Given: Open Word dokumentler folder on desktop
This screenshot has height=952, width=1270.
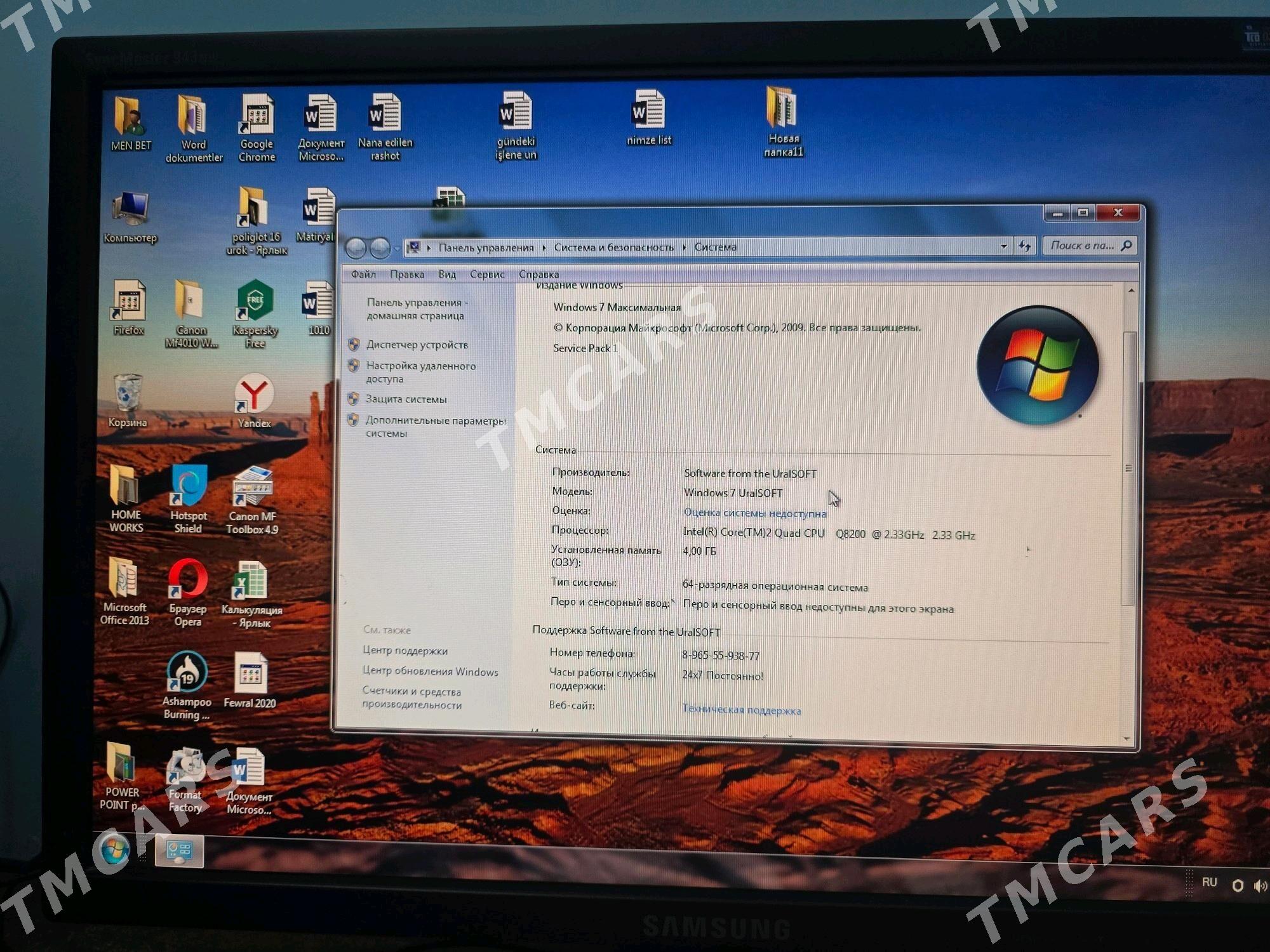Looking at the screenshot, I should click(194, 128).
